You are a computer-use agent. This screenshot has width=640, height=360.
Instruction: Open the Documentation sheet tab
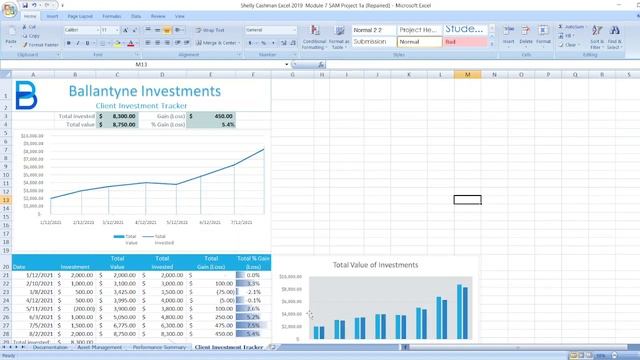[x=50, y=347]
